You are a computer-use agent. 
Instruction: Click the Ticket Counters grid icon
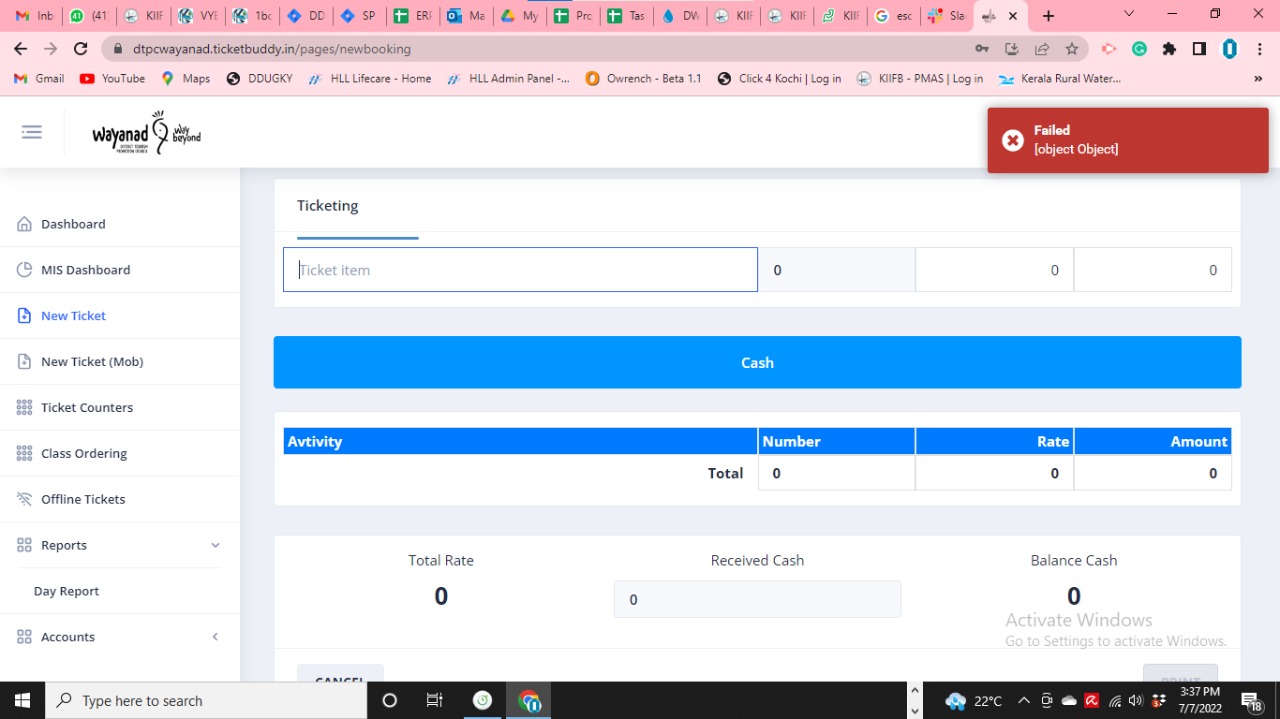pos(25,408)
